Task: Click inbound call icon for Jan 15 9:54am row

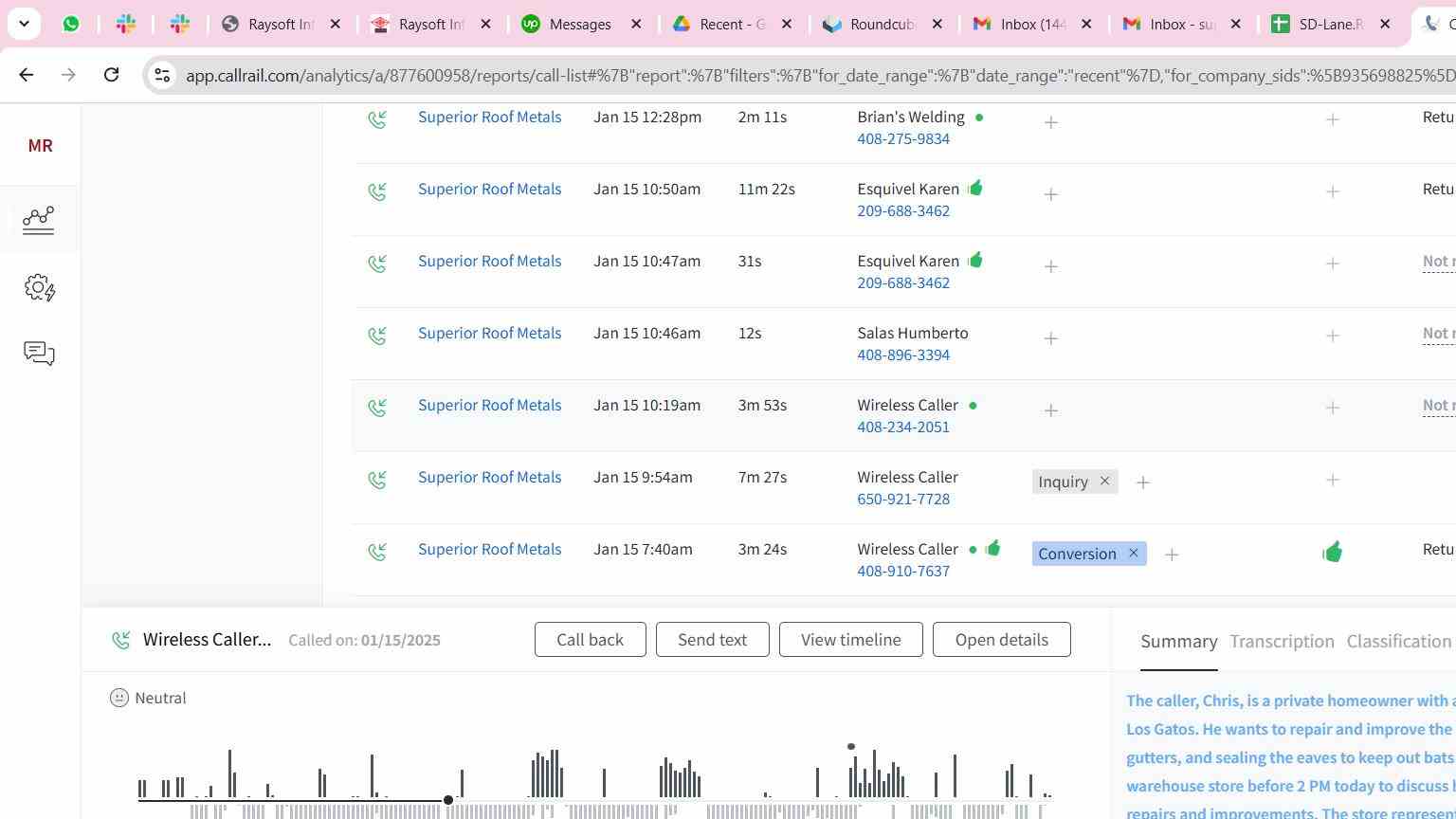Action: coord(377,480)
